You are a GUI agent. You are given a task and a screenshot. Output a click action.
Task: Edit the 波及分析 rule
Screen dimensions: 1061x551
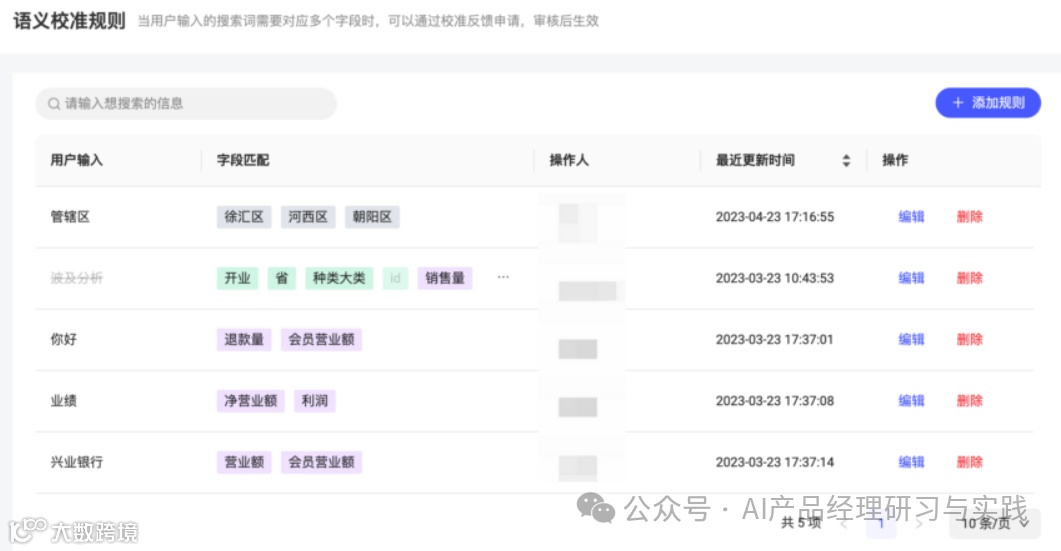tap(911, 278)
